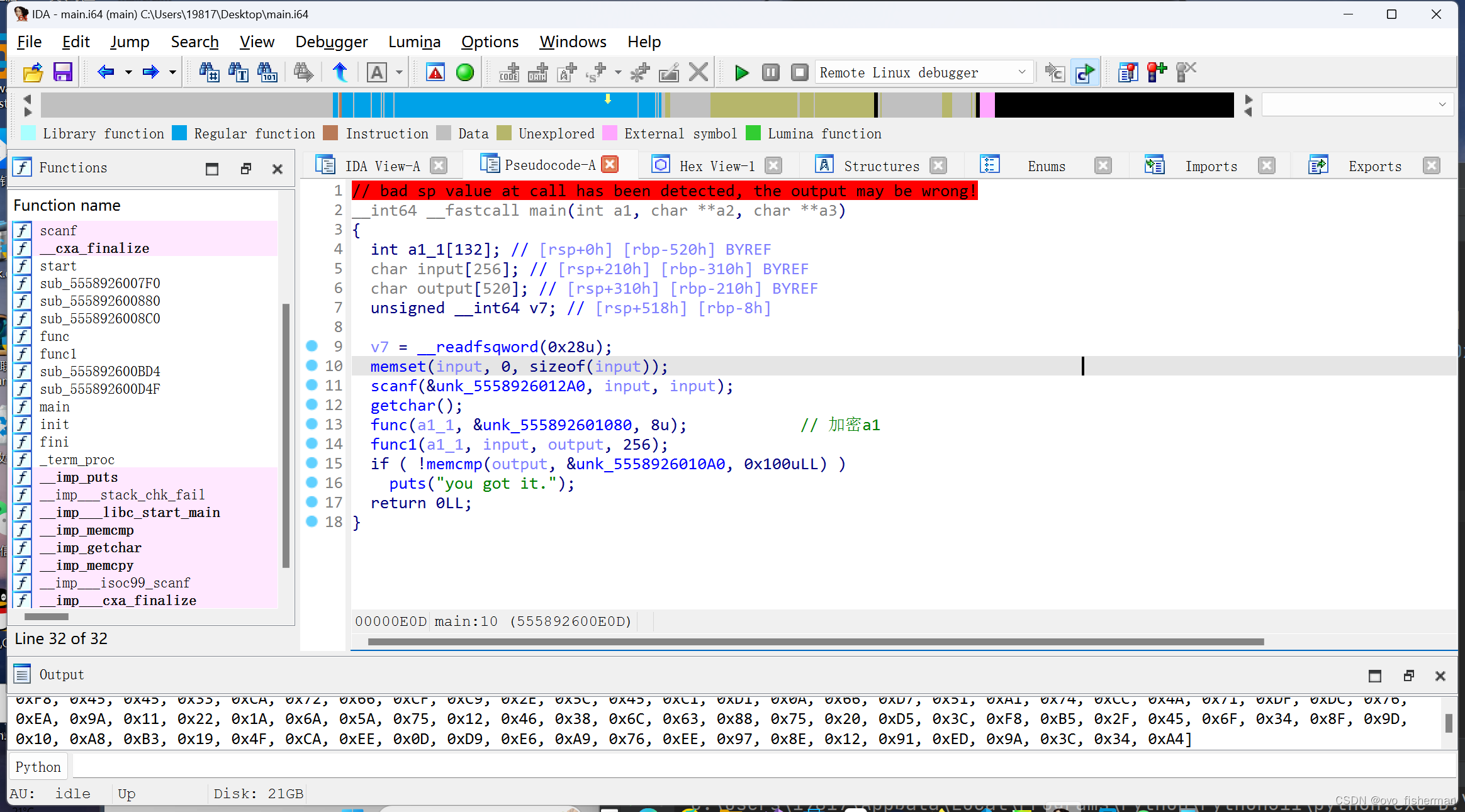Viewport: 1465px width, 812px height.
Task: Toggle breakpoint dot on line 10
Action: (312, 365)
